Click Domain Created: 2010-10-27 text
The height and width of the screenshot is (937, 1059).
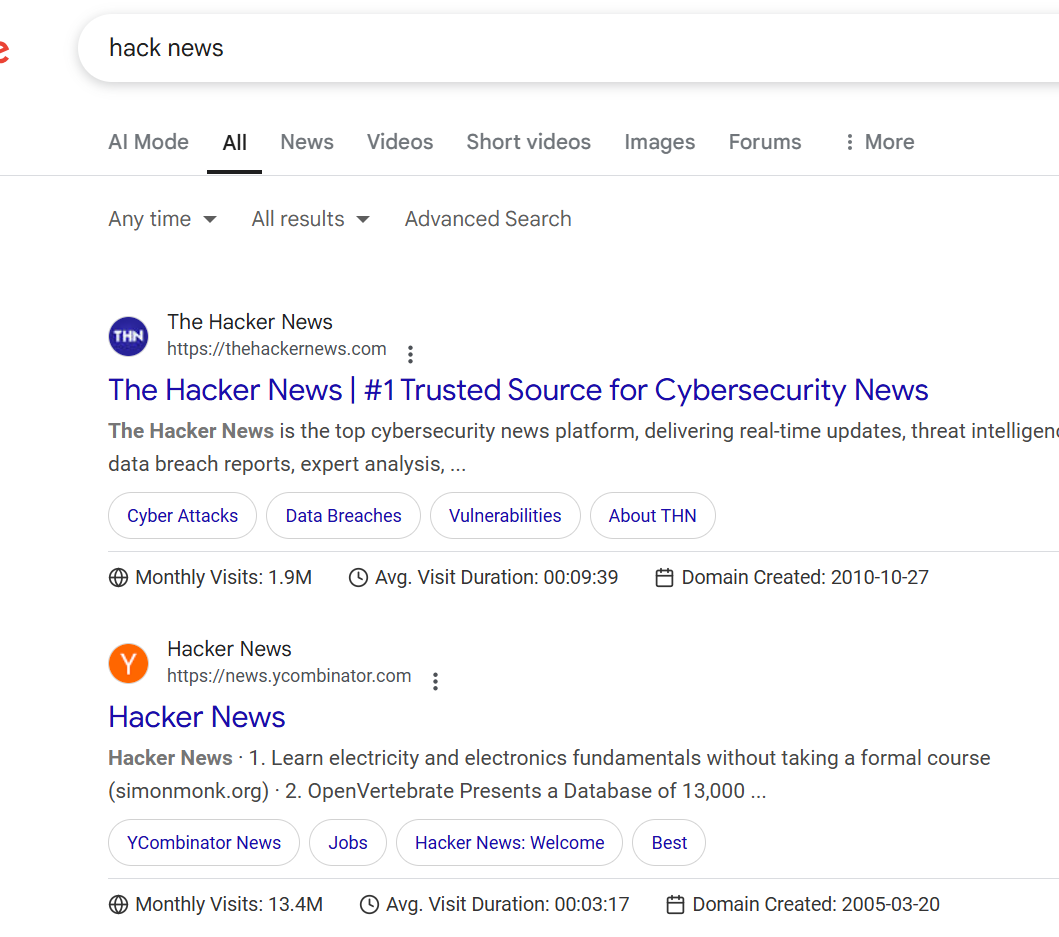click(805, 578)
